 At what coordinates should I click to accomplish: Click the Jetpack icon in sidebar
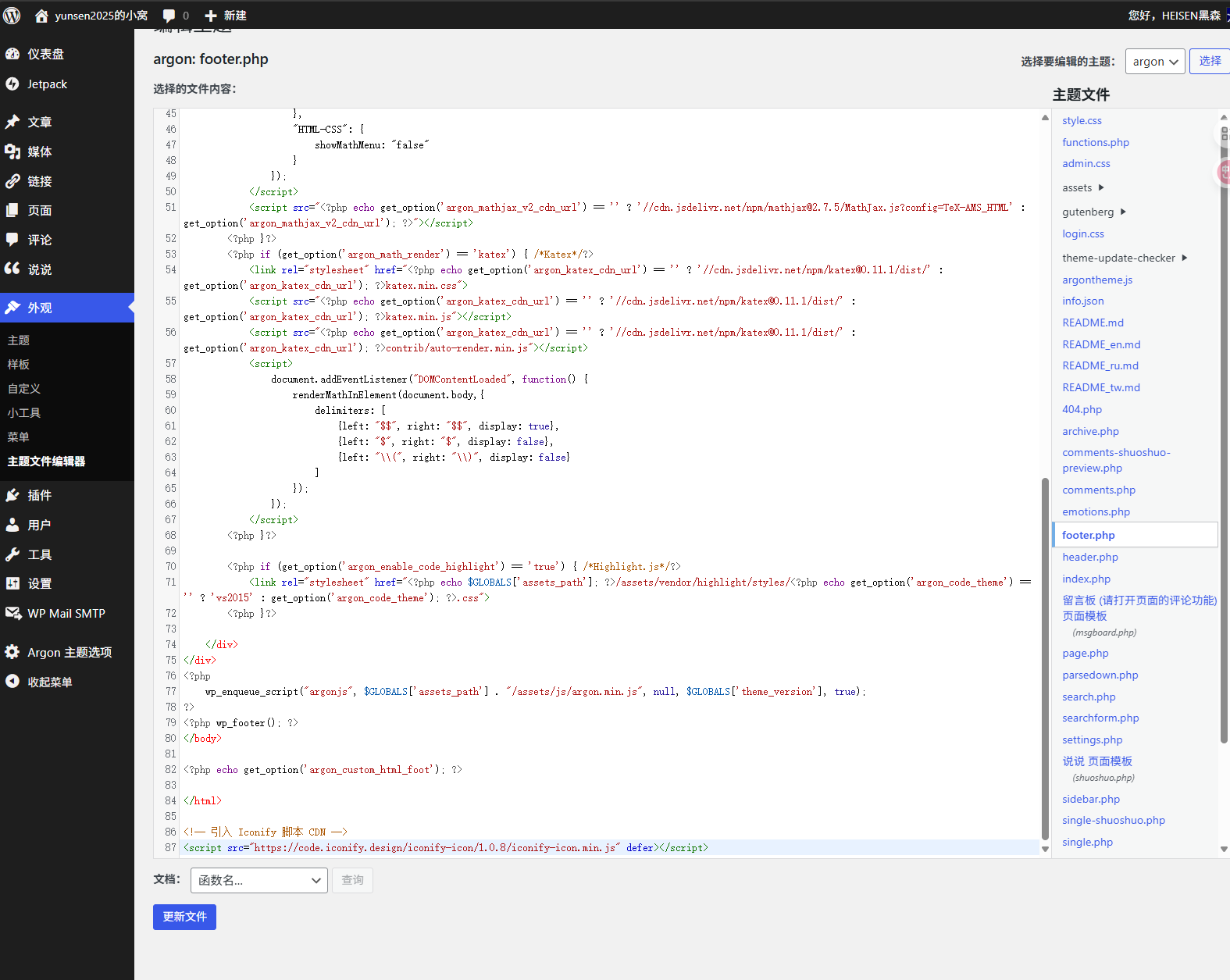click(x=12, y=84)
